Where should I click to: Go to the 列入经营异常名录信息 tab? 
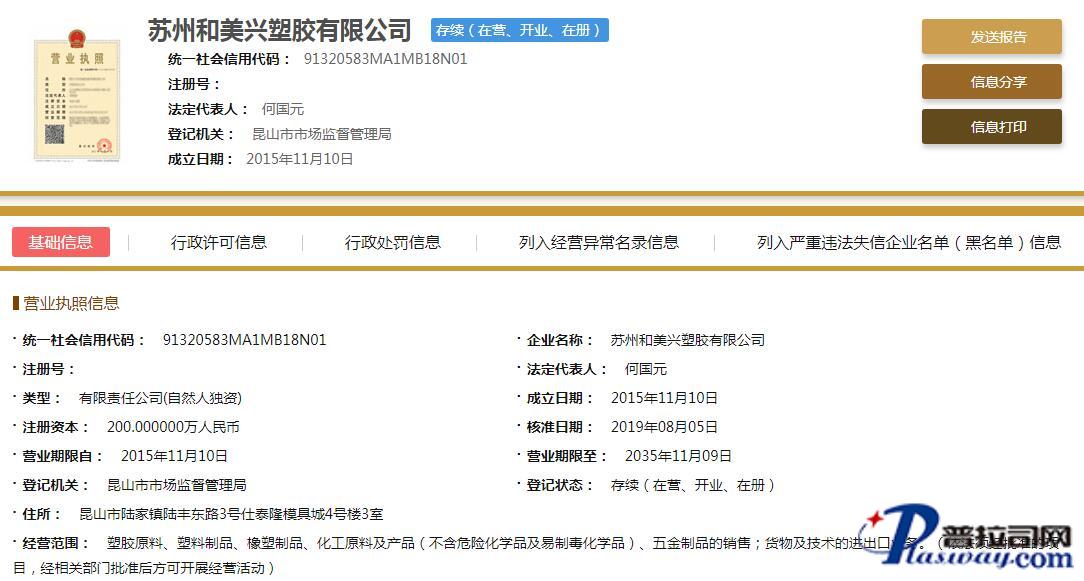point(599,242)
